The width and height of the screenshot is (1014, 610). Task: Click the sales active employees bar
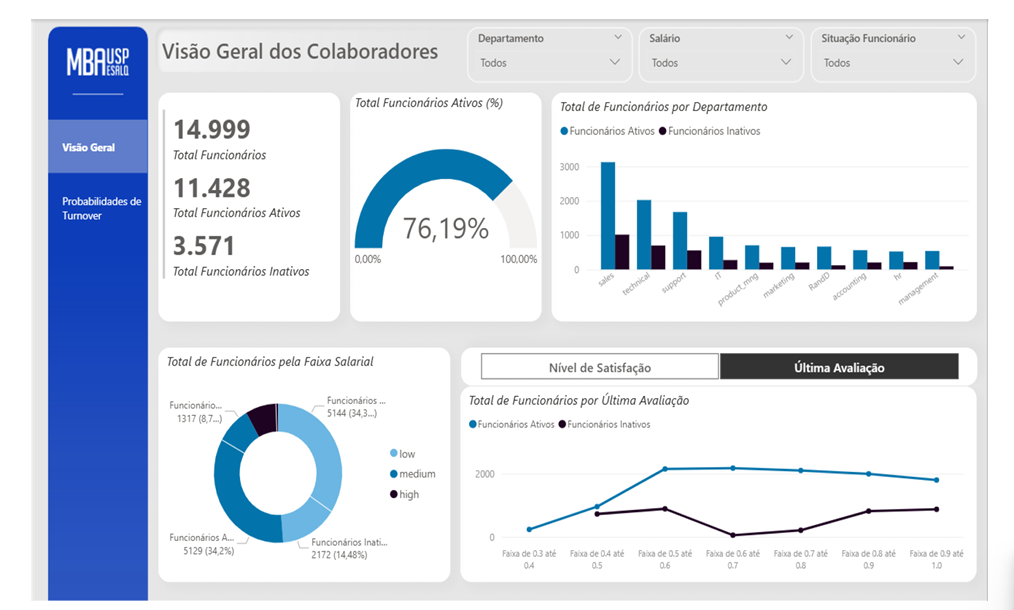pyautogui.click(x=608, y=215)
